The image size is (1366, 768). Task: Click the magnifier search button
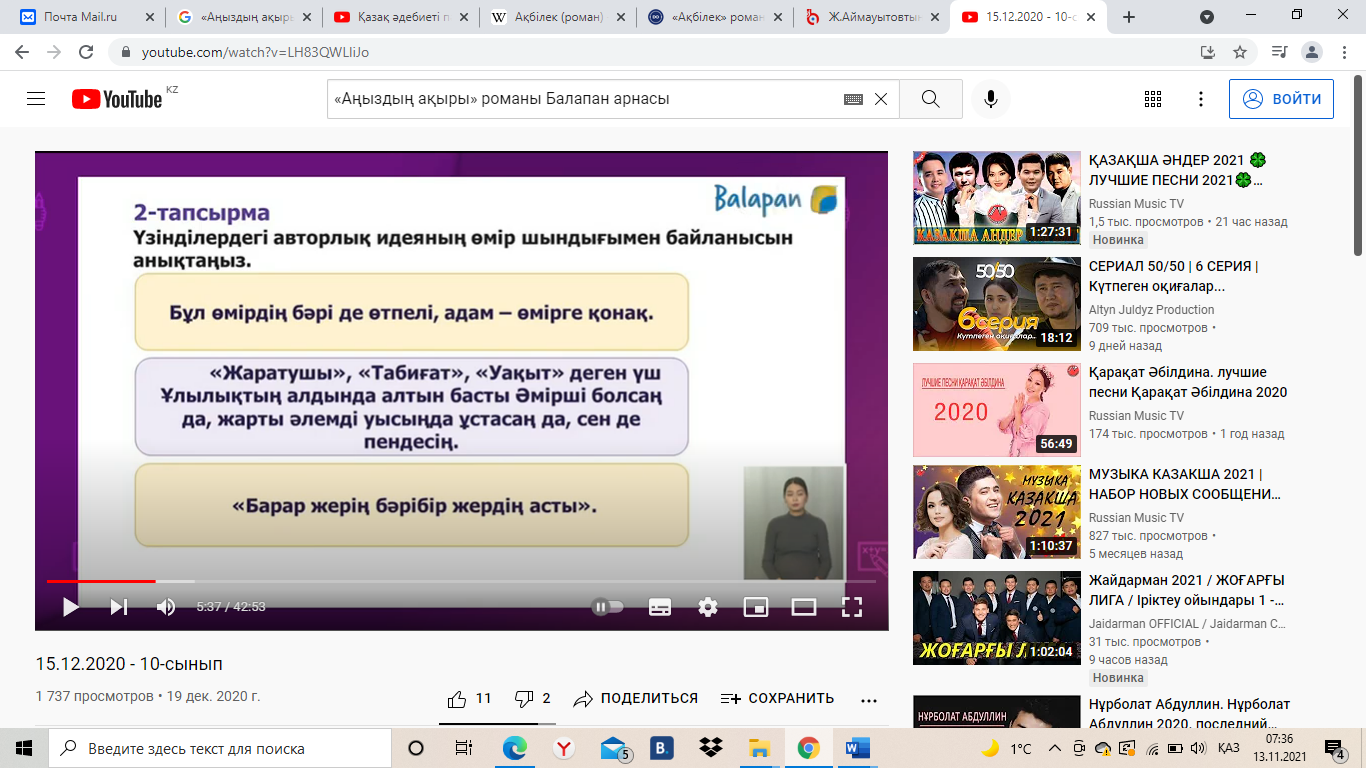930,99
